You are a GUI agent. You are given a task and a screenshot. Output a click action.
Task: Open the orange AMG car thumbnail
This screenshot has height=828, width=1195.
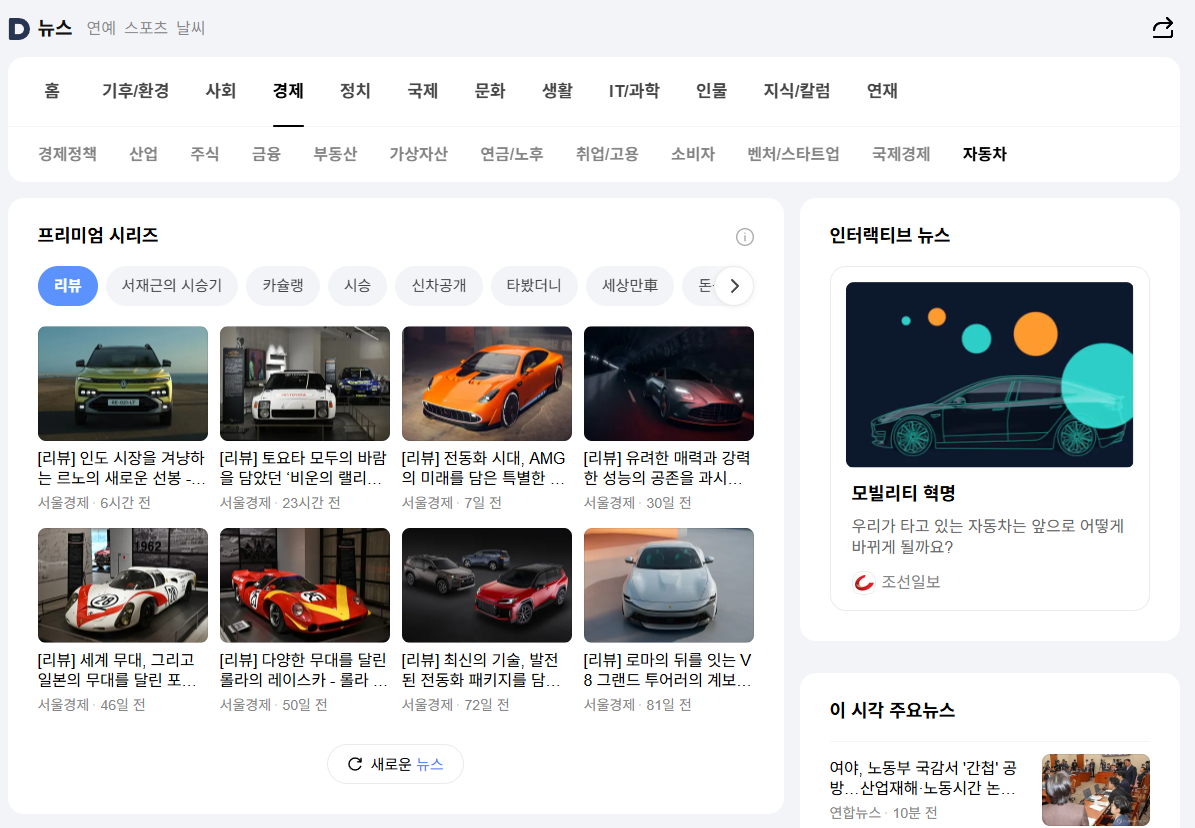point(487,384)
